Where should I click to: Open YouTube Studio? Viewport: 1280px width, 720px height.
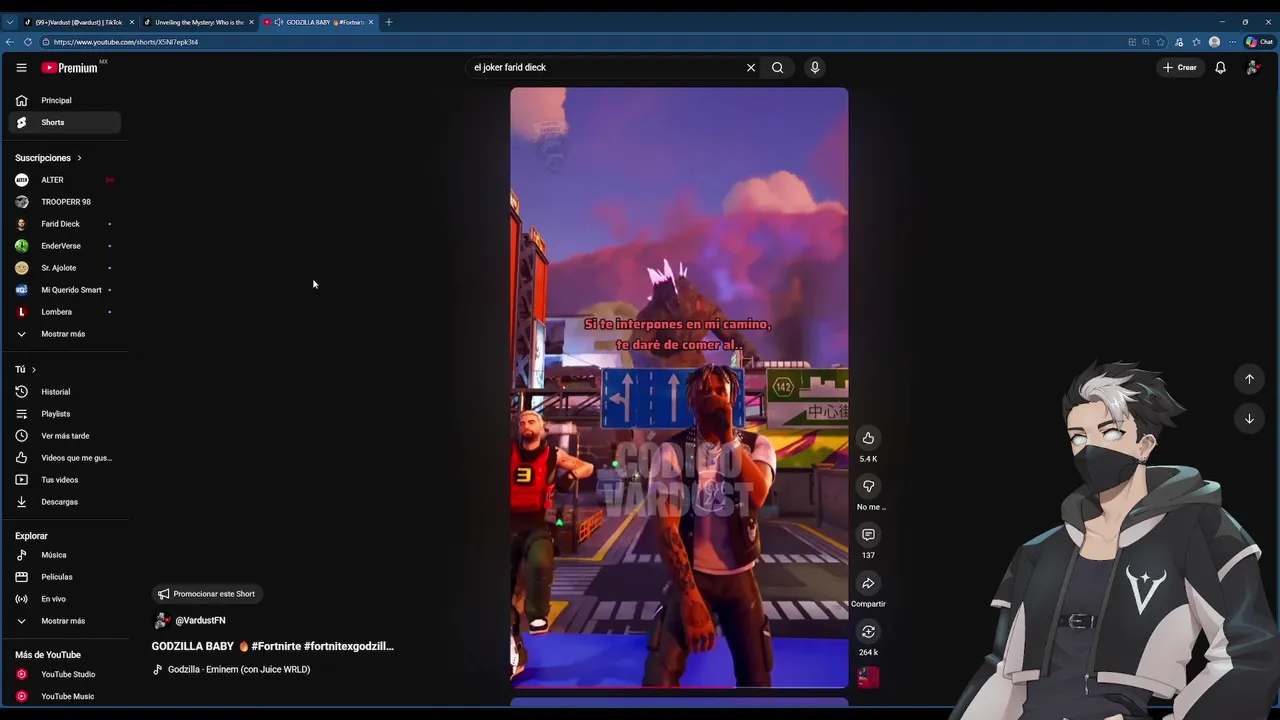coord(65,674)
